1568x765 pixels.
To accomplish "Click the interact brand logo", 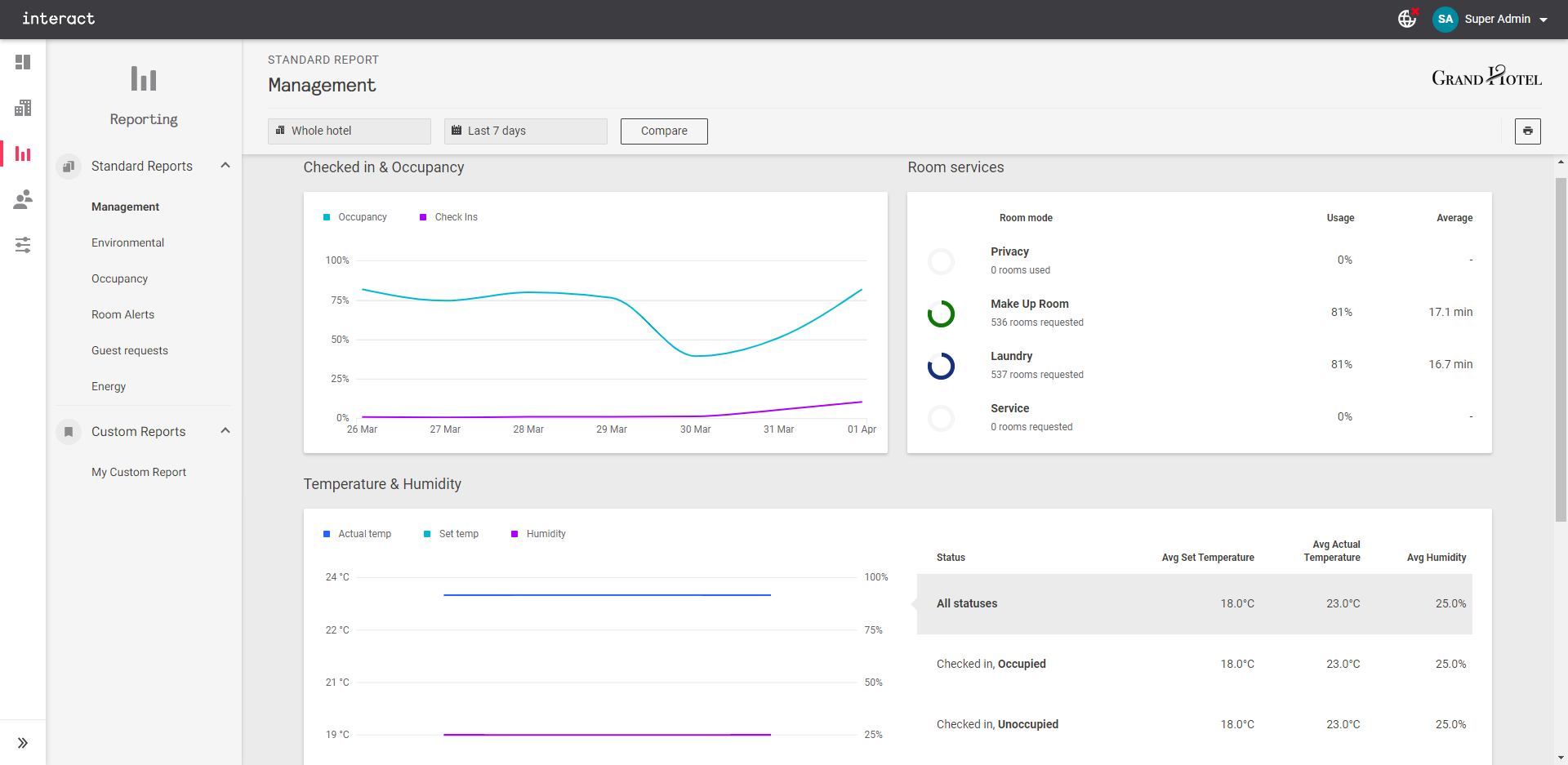I will (x=58, y=18).
